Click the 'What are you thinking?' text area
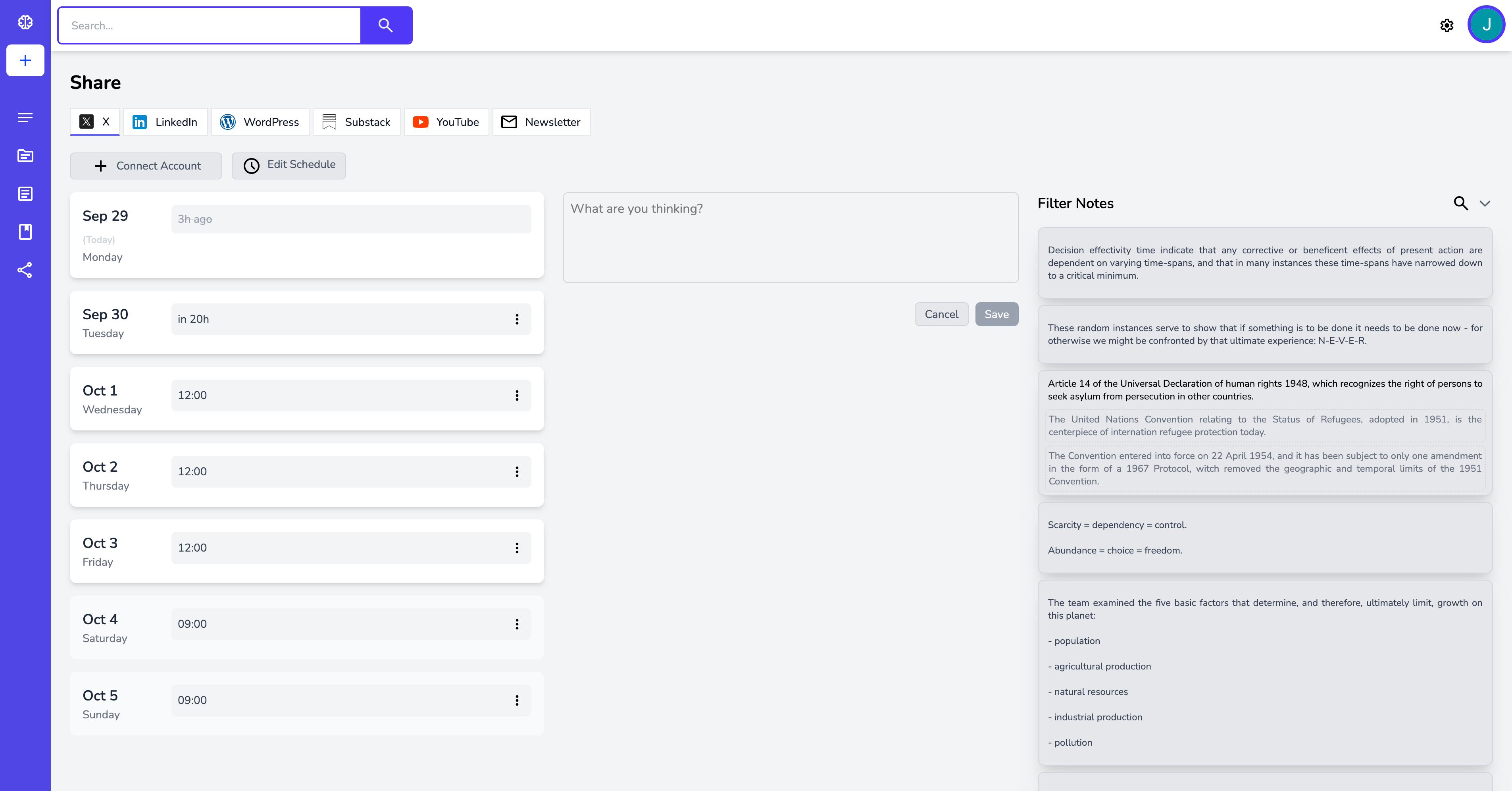Screen dimensions: 1512x791 coord(790,238)
